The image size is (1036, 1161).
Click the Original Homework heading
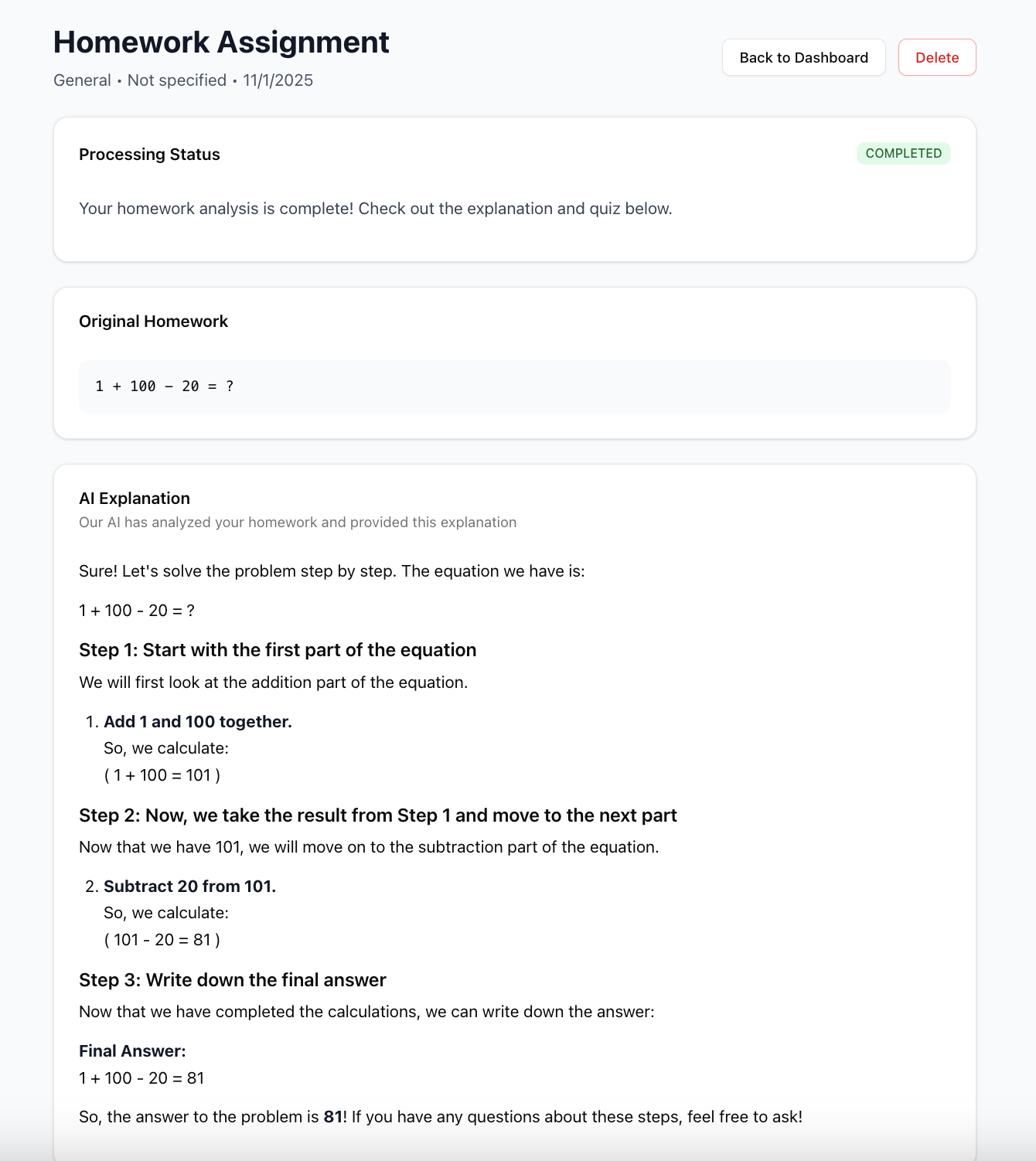pyautogui.click(x=153, y=322)
